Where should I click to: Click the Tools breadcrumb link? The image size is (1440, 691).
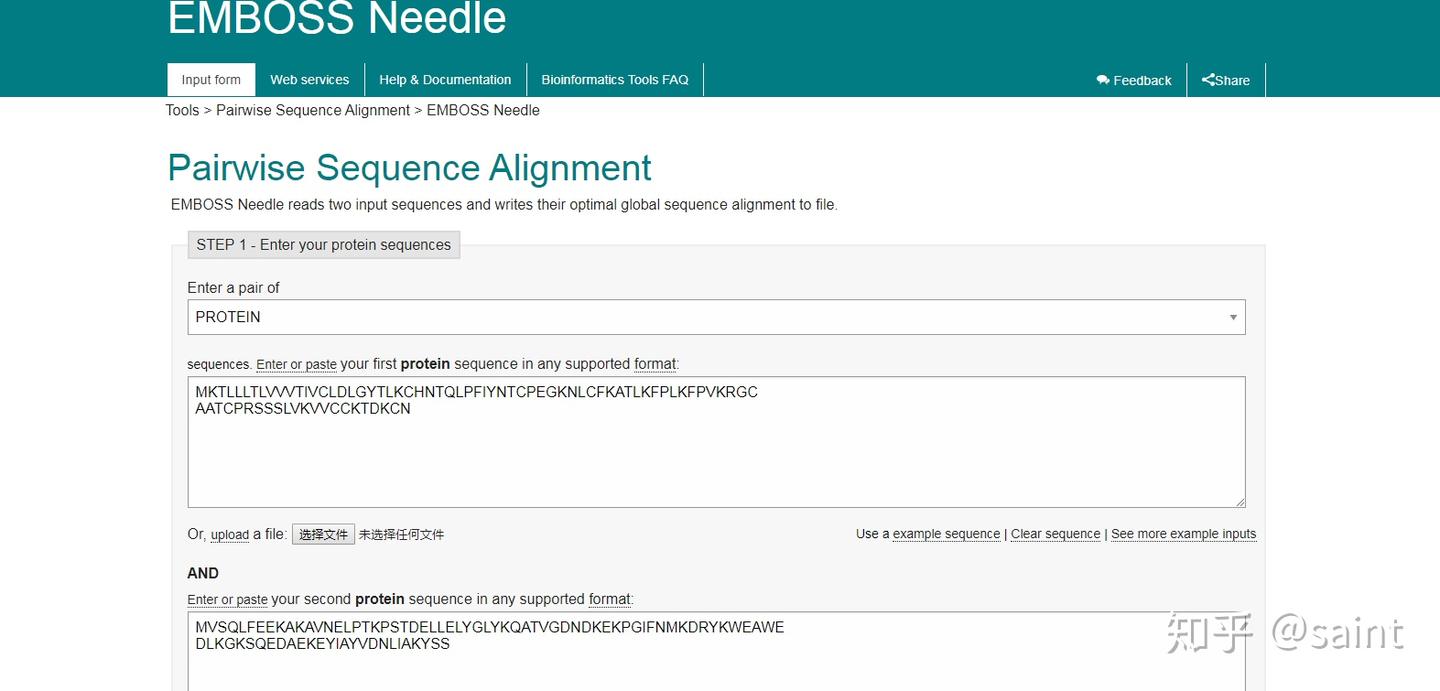tap(182, 110)
